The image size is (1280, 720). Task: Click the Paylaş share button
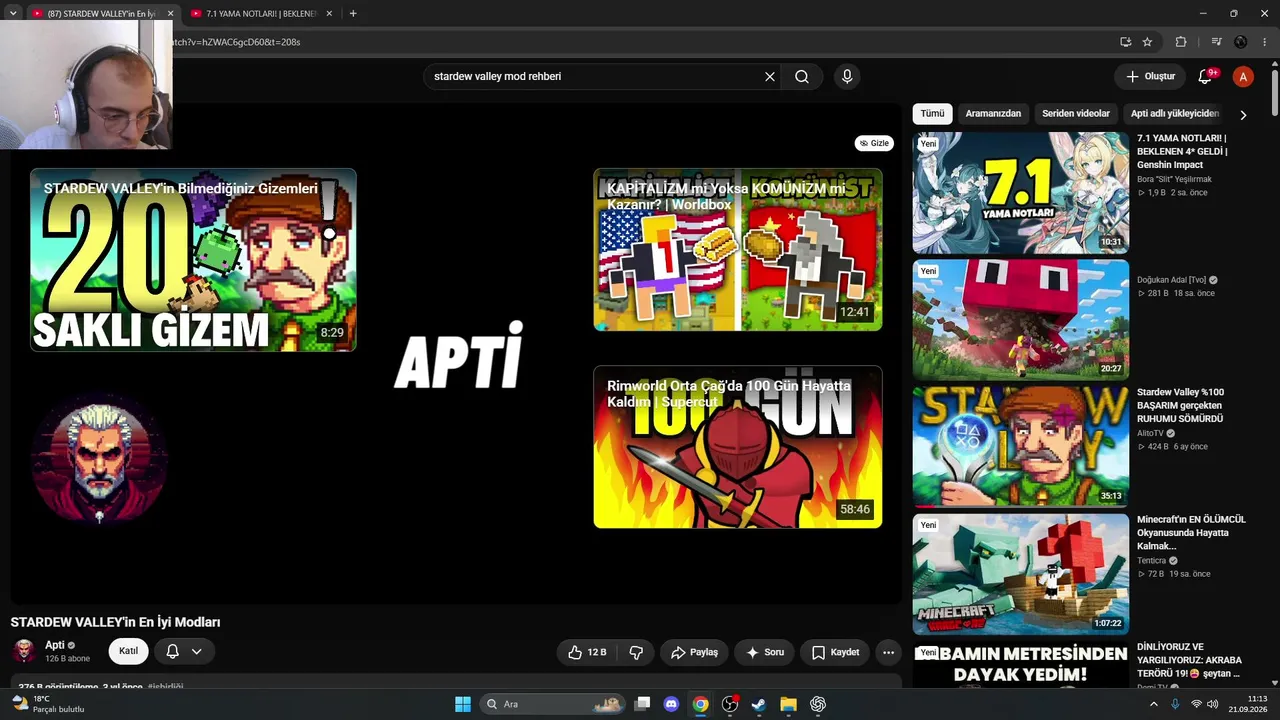[694, 652]
